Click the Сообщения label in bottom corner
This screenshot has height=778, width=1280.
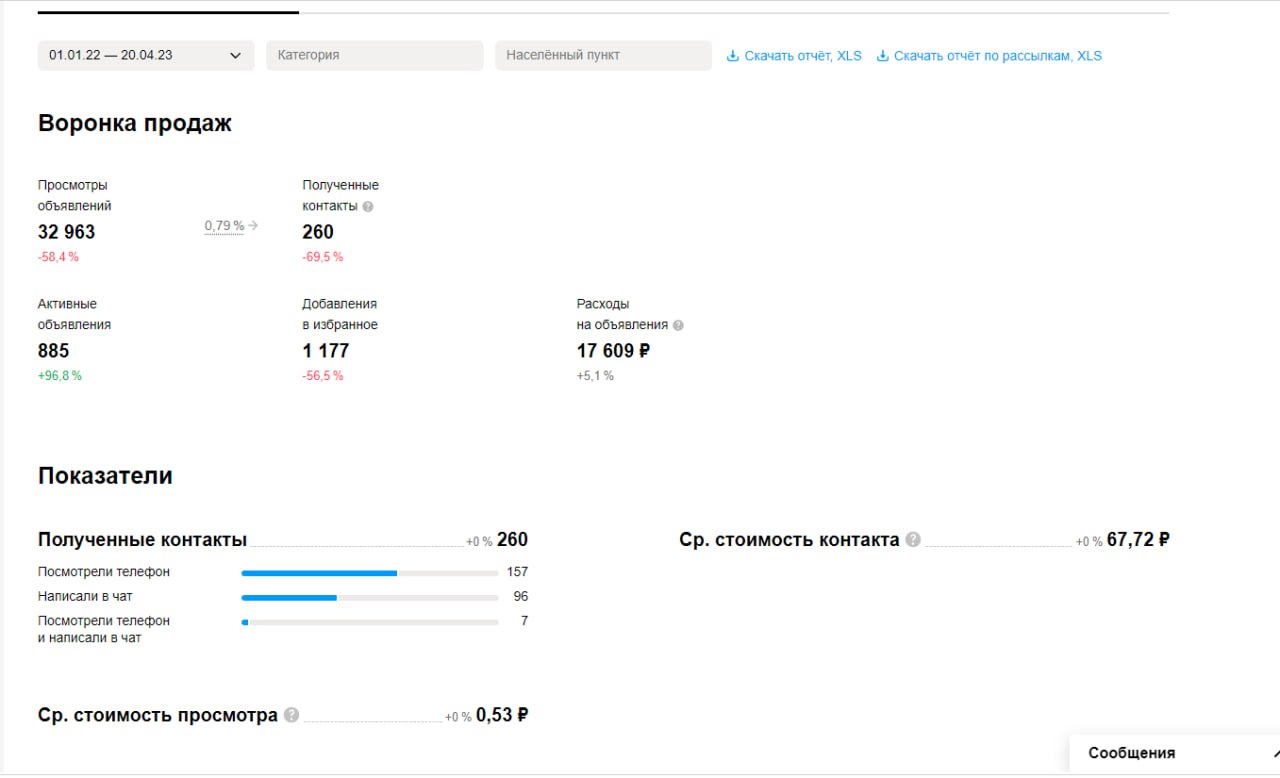coord(1131,753)
